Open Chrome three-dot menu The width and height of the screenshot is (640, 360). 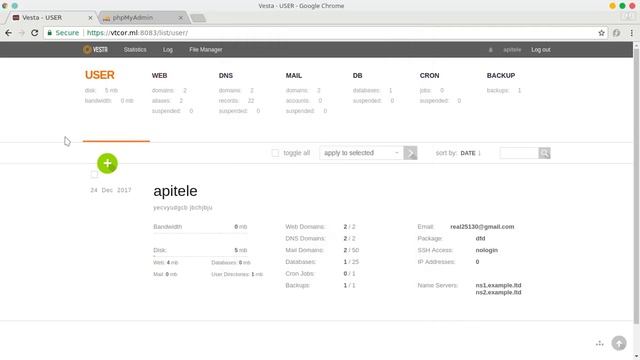click(631, 33)
